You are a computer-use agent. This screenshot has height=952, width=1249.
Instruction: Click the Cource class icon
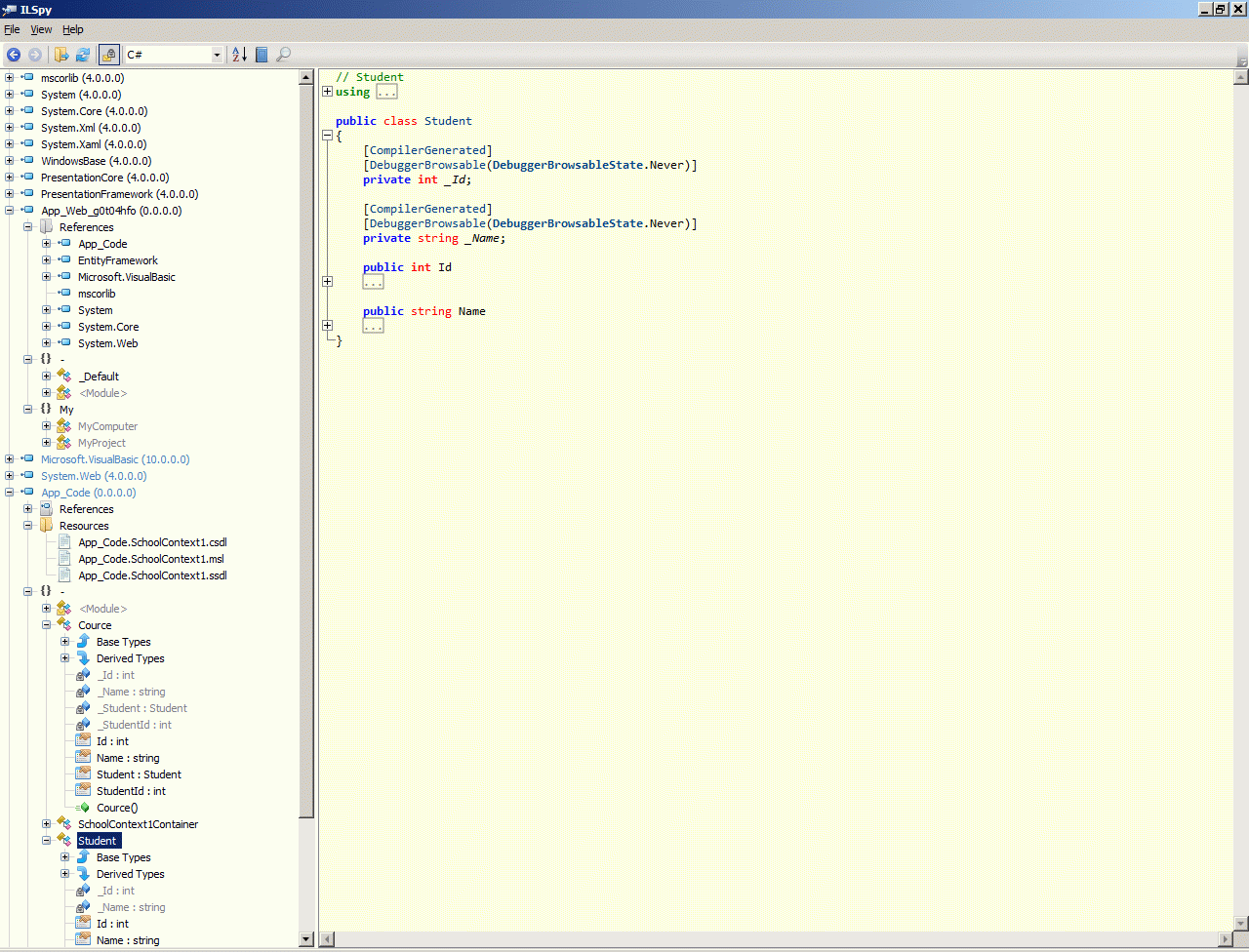coord(64,625)
